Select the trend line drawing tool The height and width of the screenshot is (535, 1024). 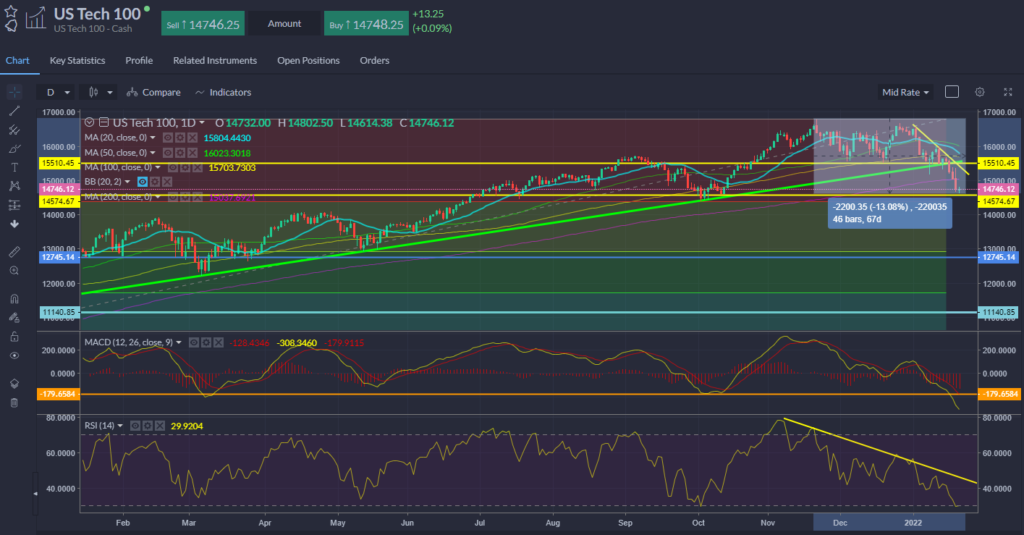(x=14, y=110)
